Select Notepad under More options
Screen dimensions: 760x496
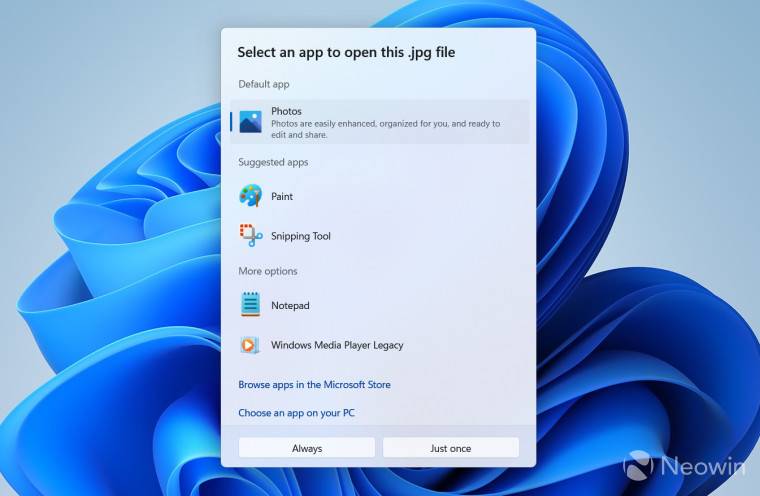tap(290, 305)
